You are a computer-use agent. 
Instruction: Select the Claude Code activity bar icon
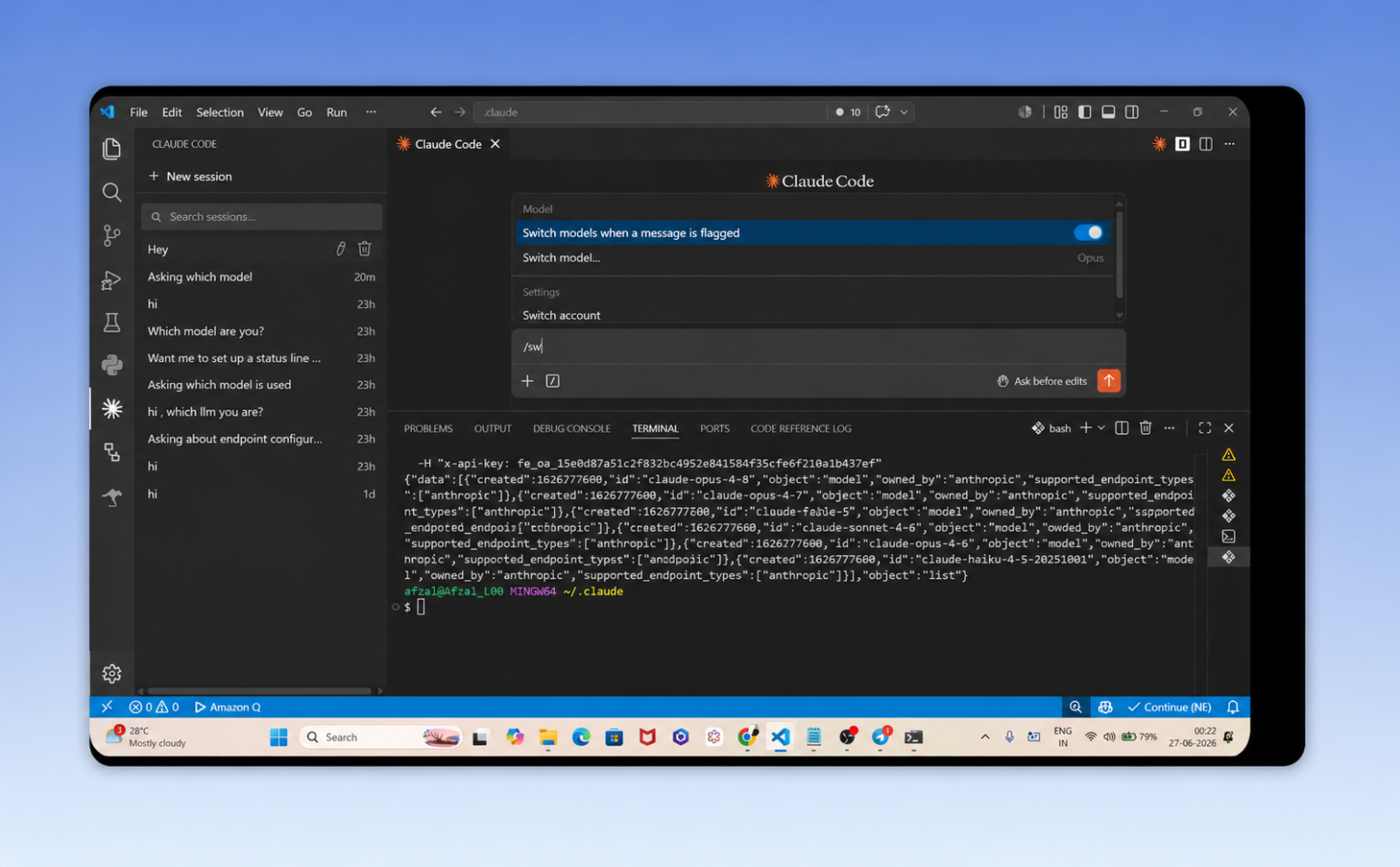[111, 408]
